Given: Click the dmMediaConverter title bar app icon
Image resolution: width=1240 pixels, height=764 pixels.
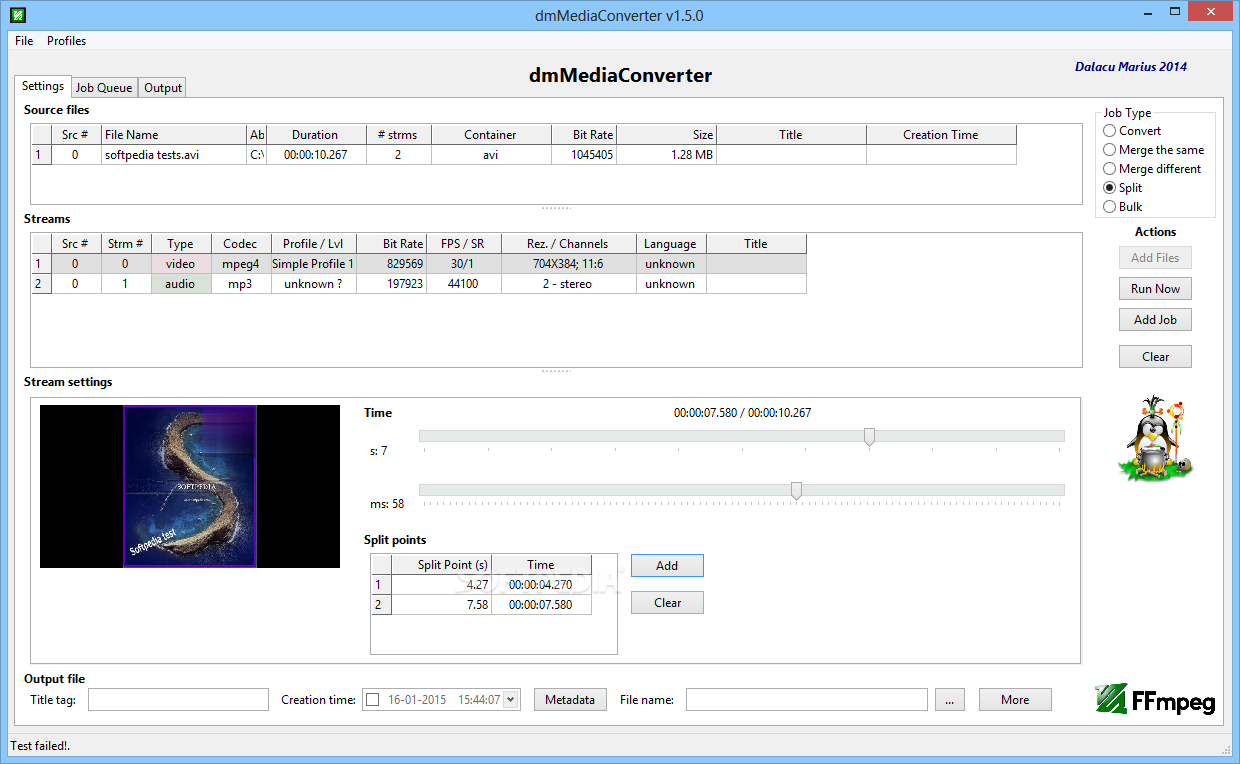Looking at the screenshot, I should tap(17, 15).
